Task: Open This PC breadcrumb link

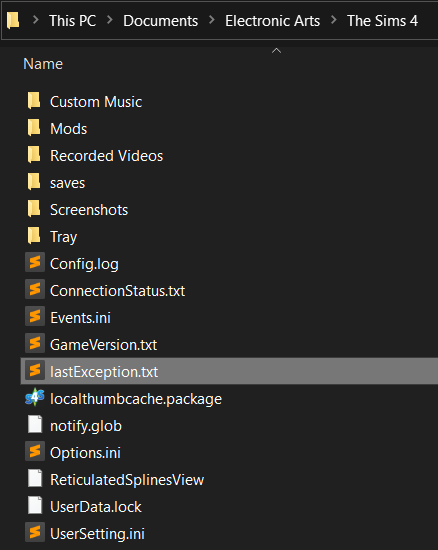Action: coord(72,21)
